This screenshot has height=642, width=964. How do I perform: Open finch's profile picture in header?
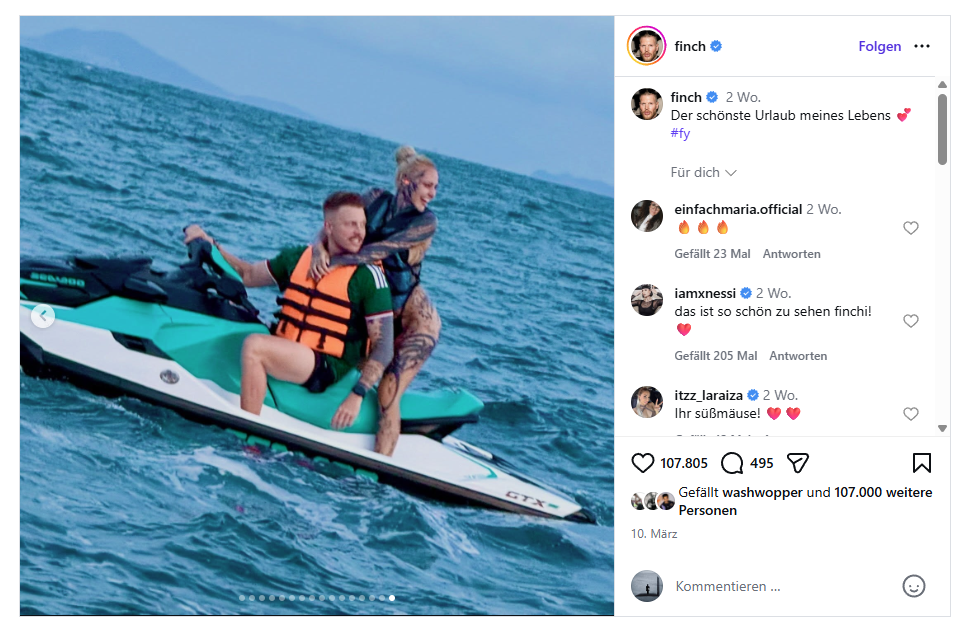647,46
